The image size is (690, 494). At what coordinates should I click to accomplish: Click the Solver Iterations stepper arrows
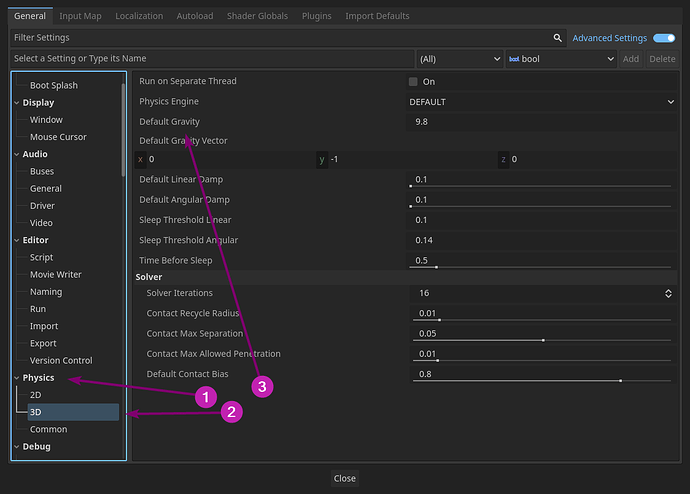point(668,293)
